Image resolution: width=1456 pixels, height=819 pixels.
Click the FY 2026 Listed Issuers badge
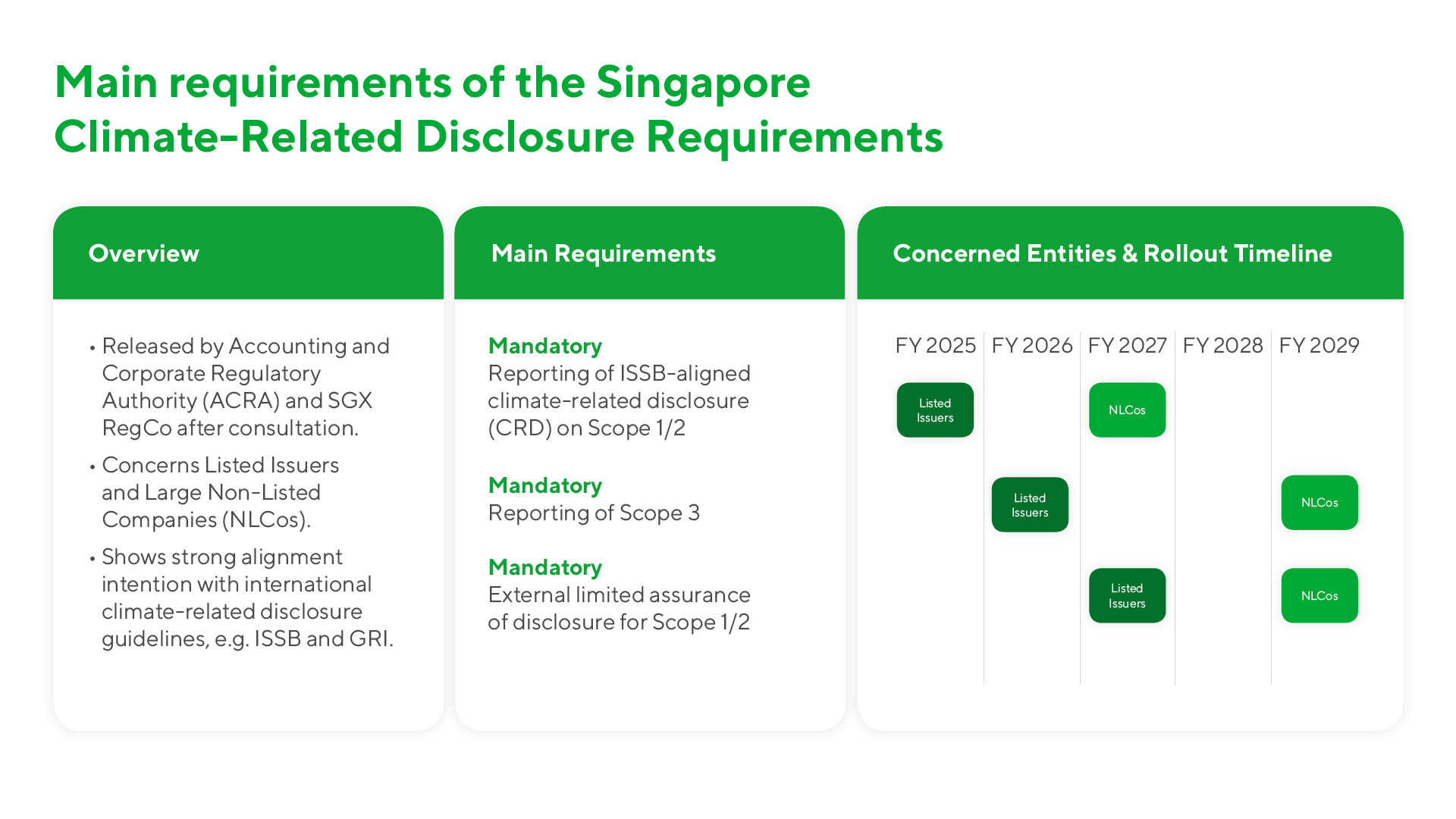coord(1030,505)
